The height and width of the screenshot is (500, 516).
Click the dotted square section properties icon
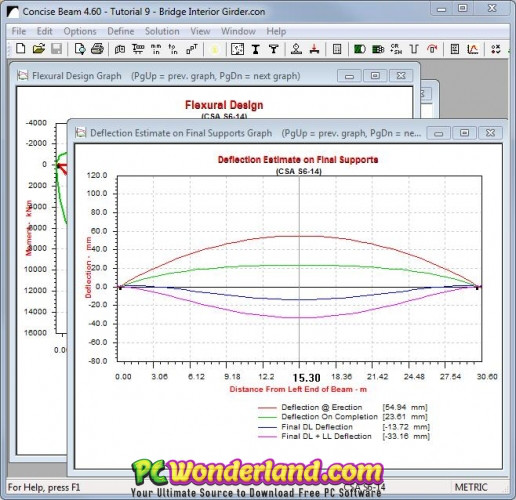237,49
